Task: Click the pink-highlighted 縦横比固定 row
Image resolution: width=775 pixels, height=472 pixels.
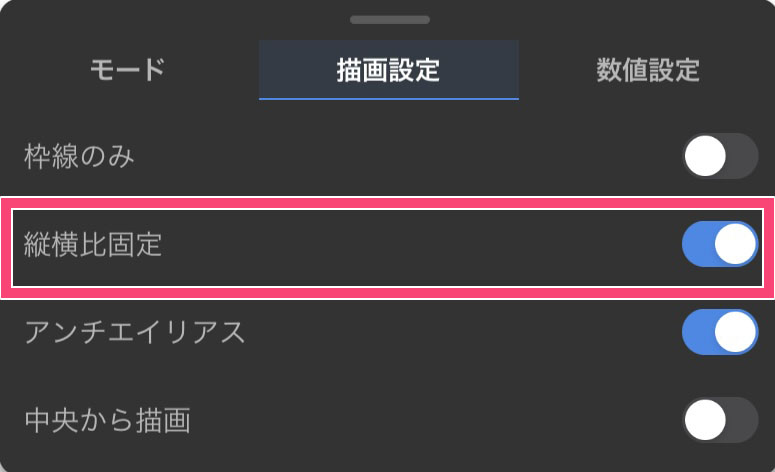Action: pyautogui.click(x=400, y=246)
